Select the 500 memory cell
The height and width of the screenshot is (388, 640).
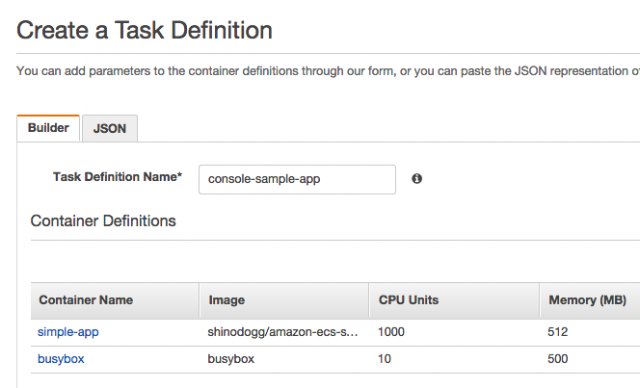(558, 359)
